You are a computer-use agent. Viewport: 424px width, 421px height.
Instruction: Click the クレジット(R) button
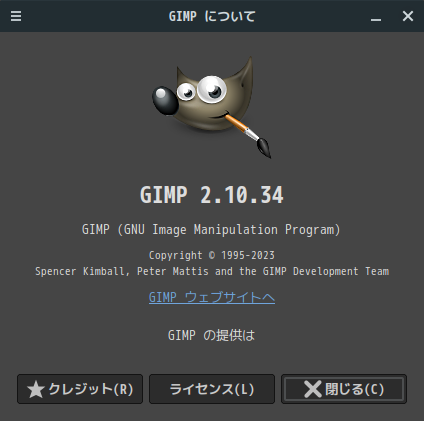coord(80,389)
